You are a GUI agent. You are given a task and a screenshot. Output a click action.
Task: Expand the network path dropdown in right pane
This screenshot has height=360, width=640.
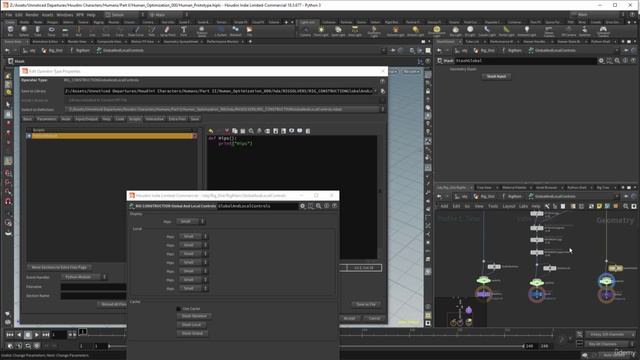616,51
